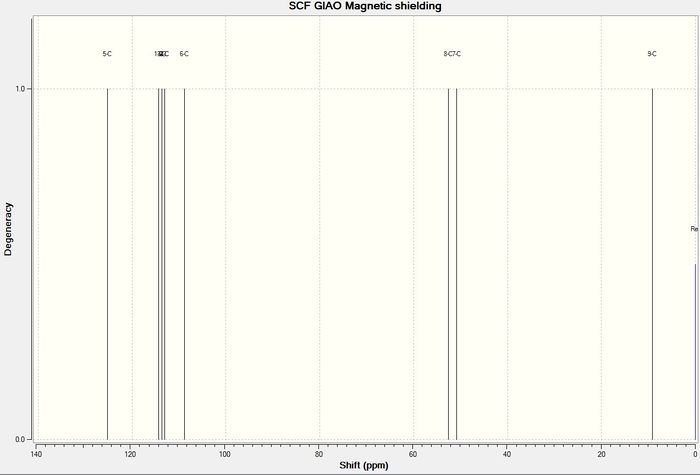The height and width of the screenshot is (475, 700).
Task: Click the "8-C" label text
Action: pos(448,54)
